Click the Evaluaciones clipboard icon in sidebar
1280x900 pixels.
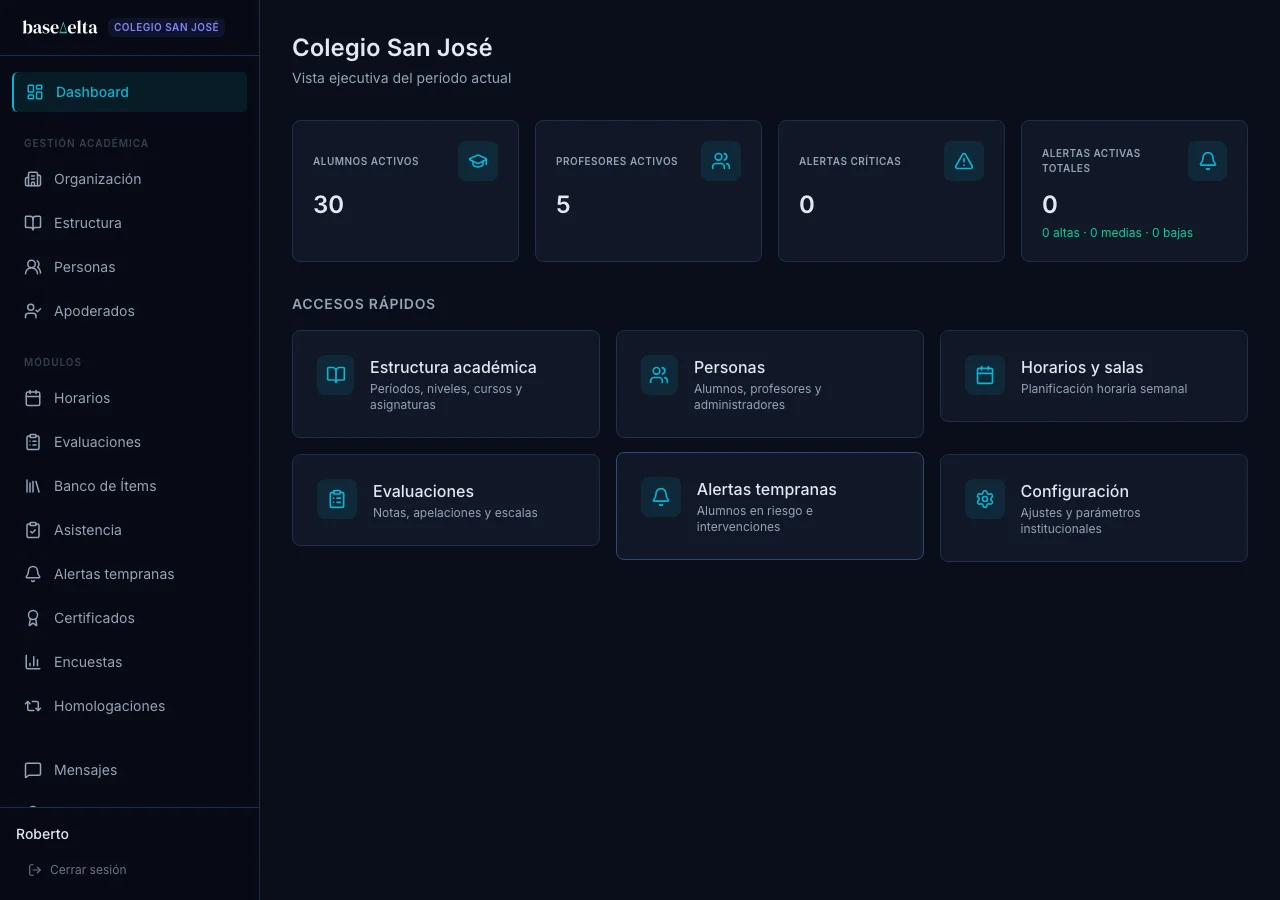point(33,442)
